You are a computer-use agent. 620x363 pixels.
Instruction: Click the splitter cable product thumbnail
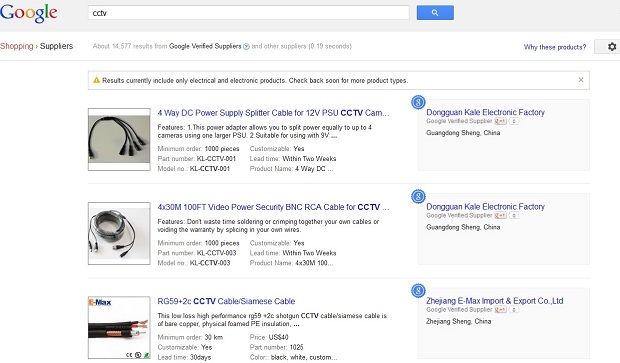tap(119, 139)
